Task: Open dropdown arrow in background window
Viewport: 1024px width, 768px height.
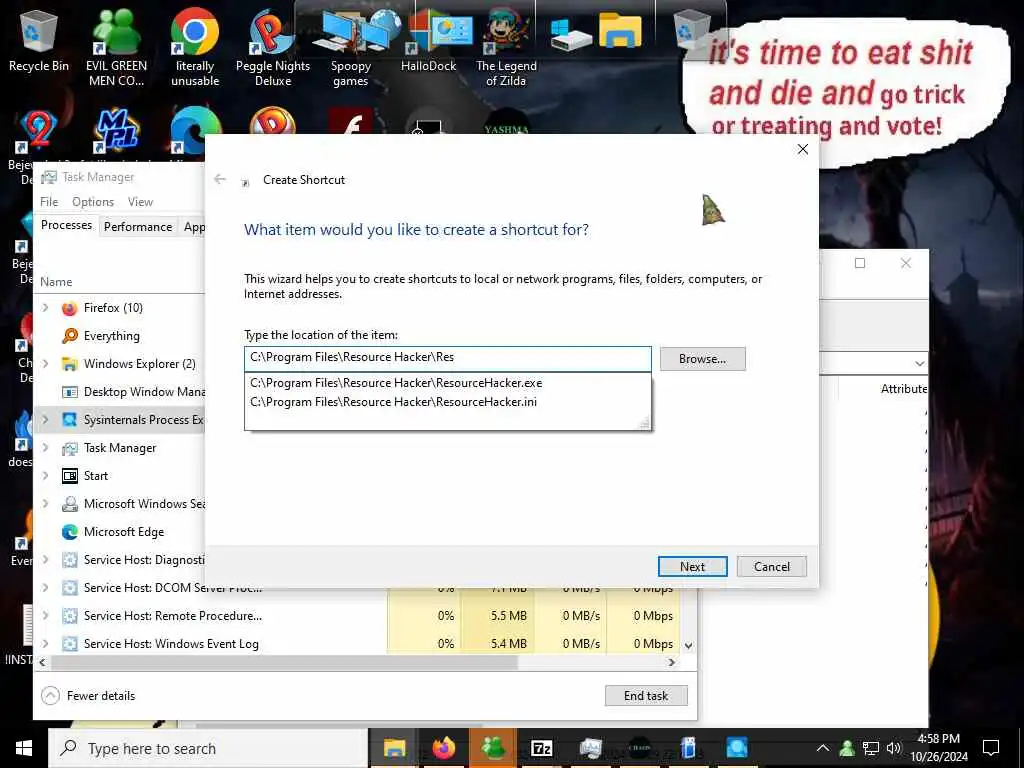Action: tap(920, 363)
